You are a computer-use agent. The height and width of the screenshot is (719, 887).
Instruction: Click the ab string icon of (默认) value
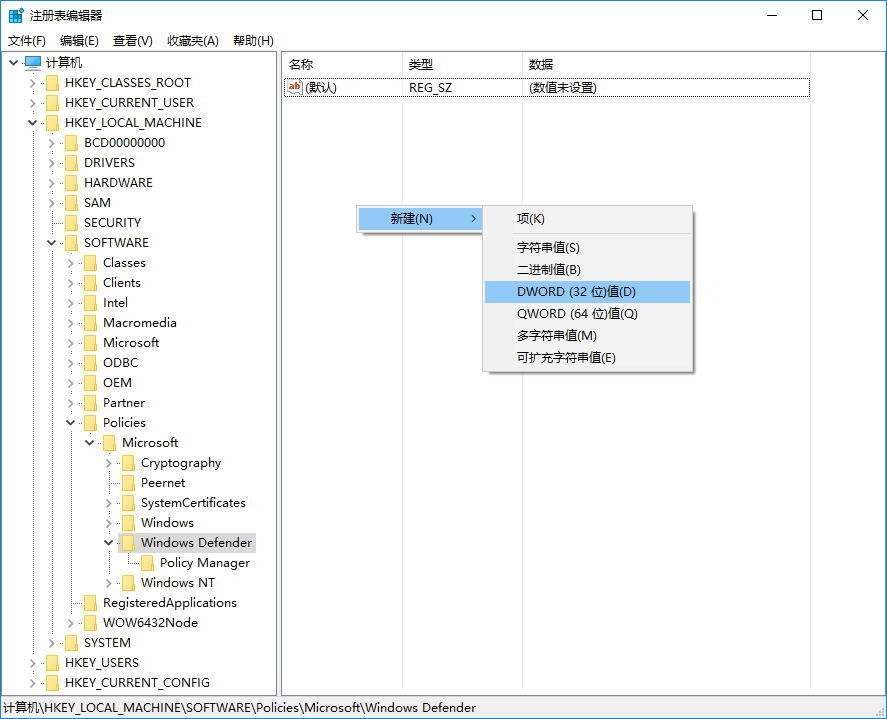click(295, 88)
